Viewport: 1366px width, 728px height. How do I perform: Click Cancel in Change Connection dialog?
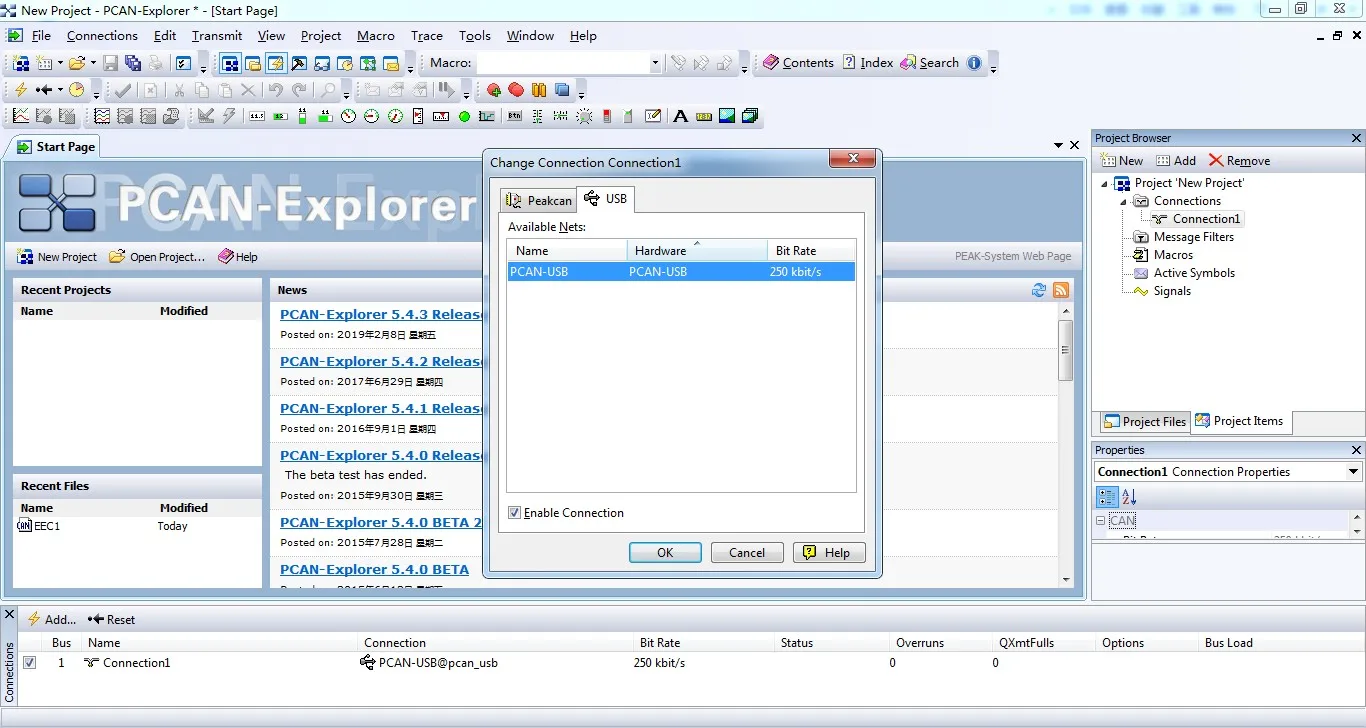pos(747,553)
